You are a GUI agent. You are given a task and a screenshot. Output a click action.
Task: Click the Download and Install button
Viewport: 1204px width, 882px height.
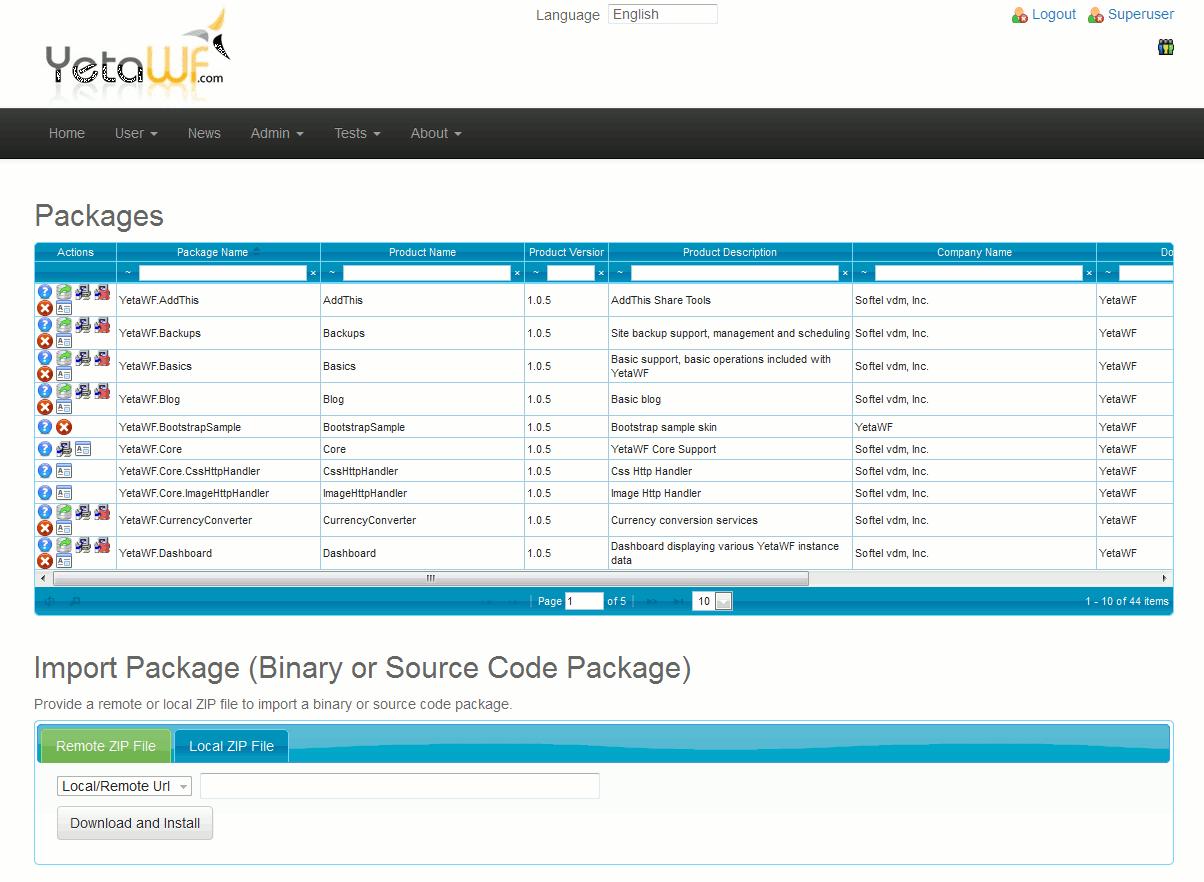[135, 823]
